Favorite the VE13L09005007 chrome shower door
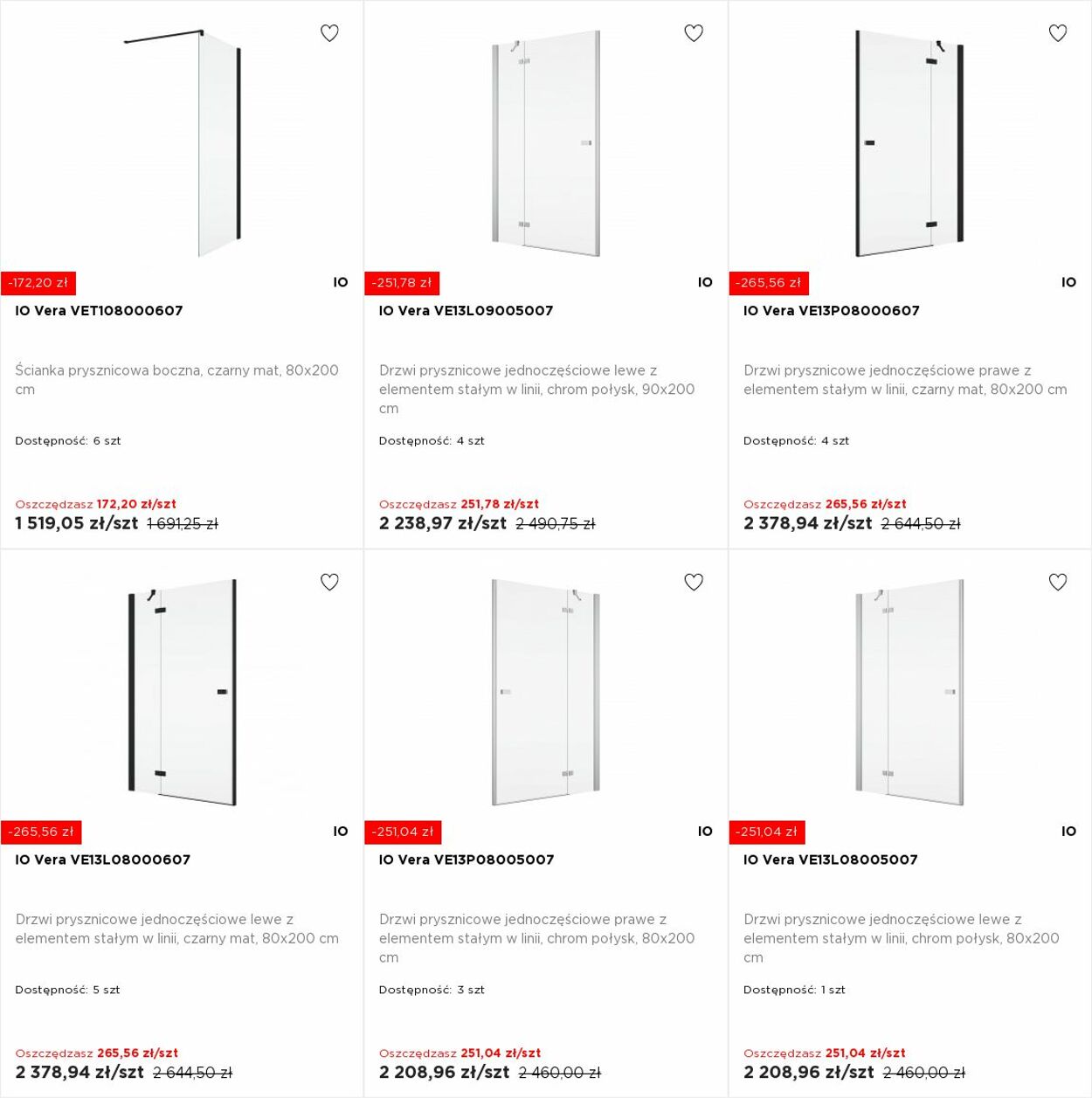The height and width of the screenshot is (1098, 1092). coord(694,33)
